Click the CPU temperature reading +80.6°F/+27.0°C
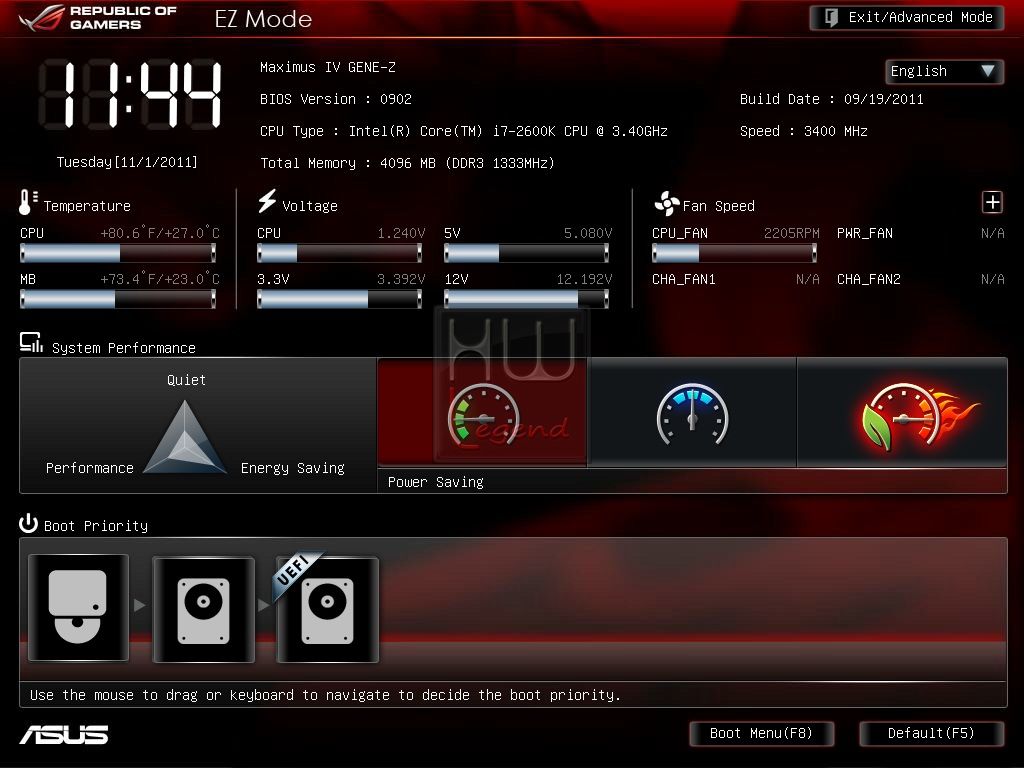The image size is (1024, 768). click(x=160, y=233)
